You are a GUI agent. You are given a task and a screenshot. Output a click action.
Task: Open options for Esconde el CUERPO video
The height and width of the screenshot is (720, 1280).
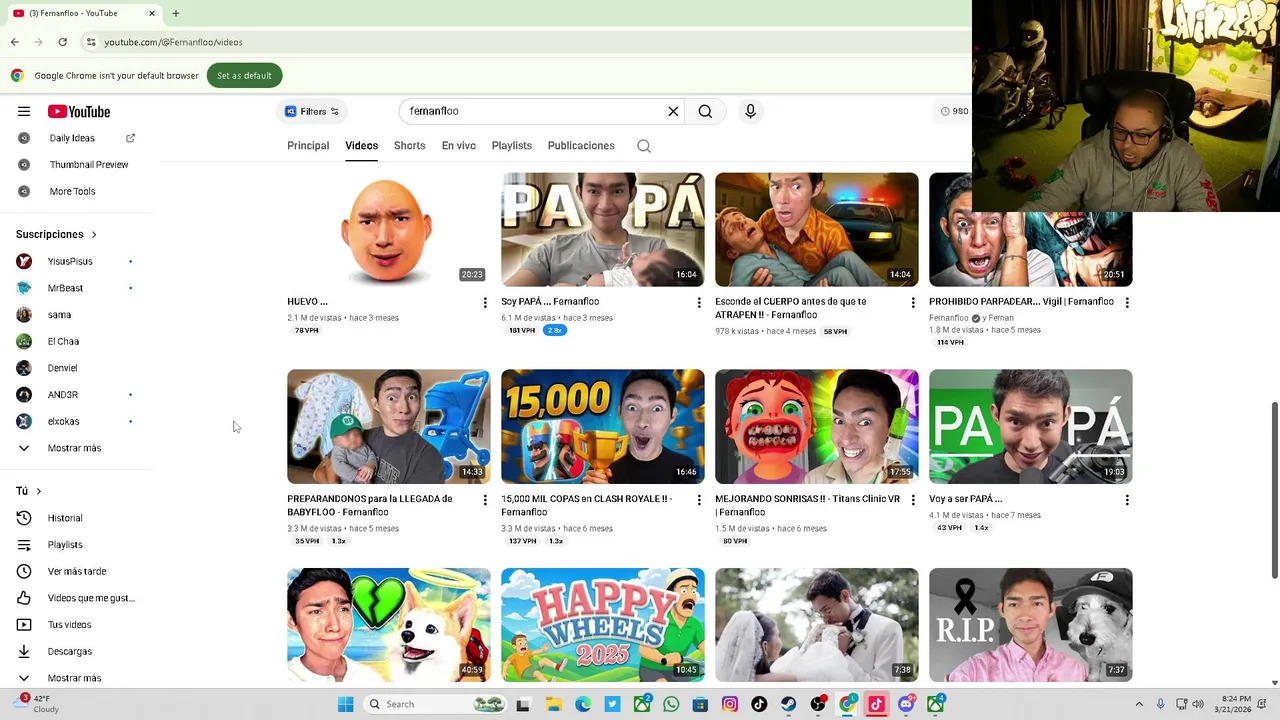pyautogui.click(x=913, y=302)
